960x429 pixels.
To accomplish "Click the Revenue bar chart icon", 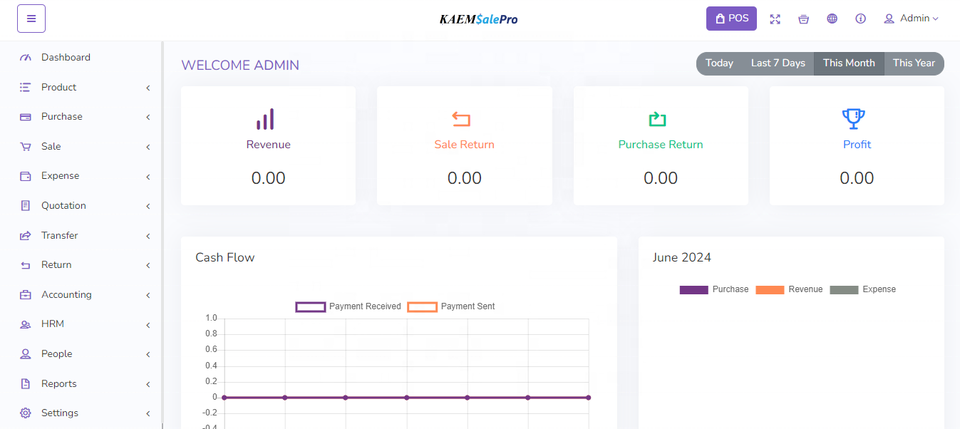I will pos(267,119).
